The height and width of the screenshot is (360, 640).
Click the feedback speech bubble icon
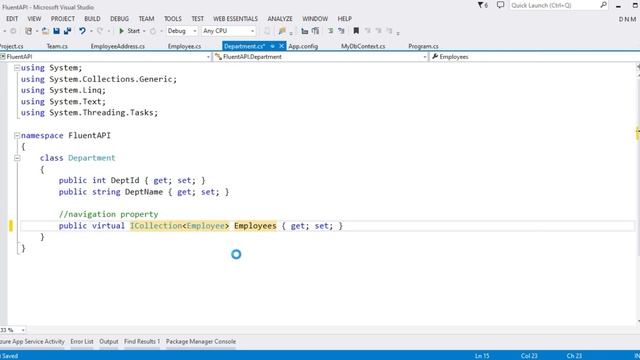coord(500,5)
